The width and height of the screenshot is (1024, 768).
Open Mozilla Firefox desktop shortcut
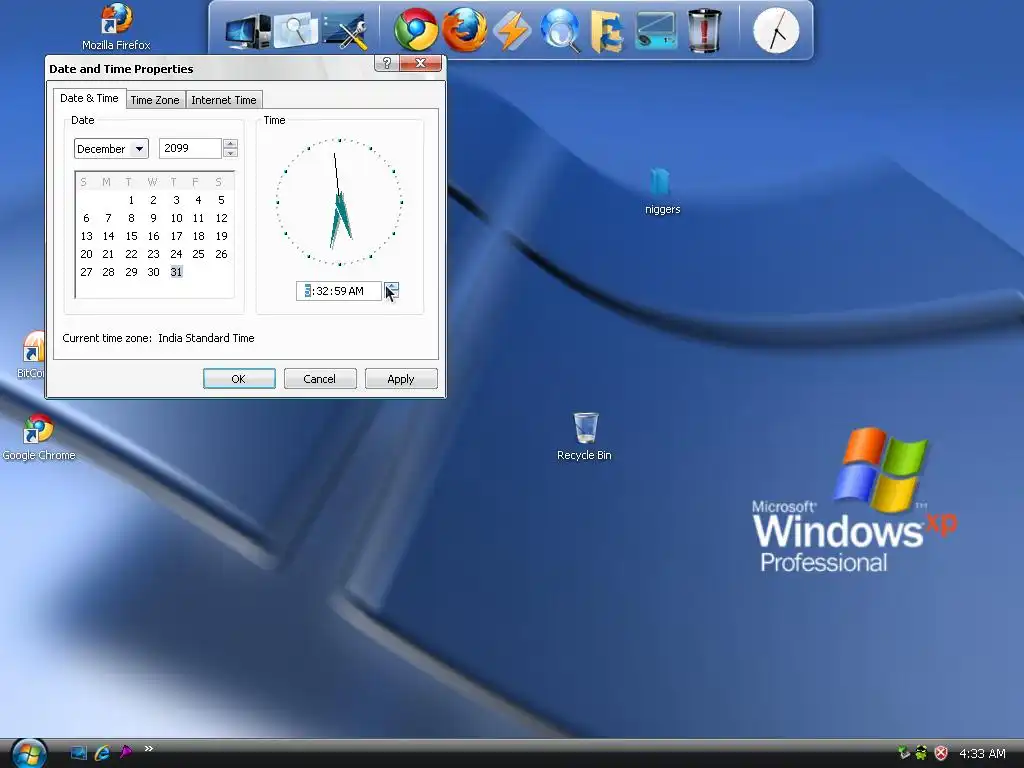116,26
